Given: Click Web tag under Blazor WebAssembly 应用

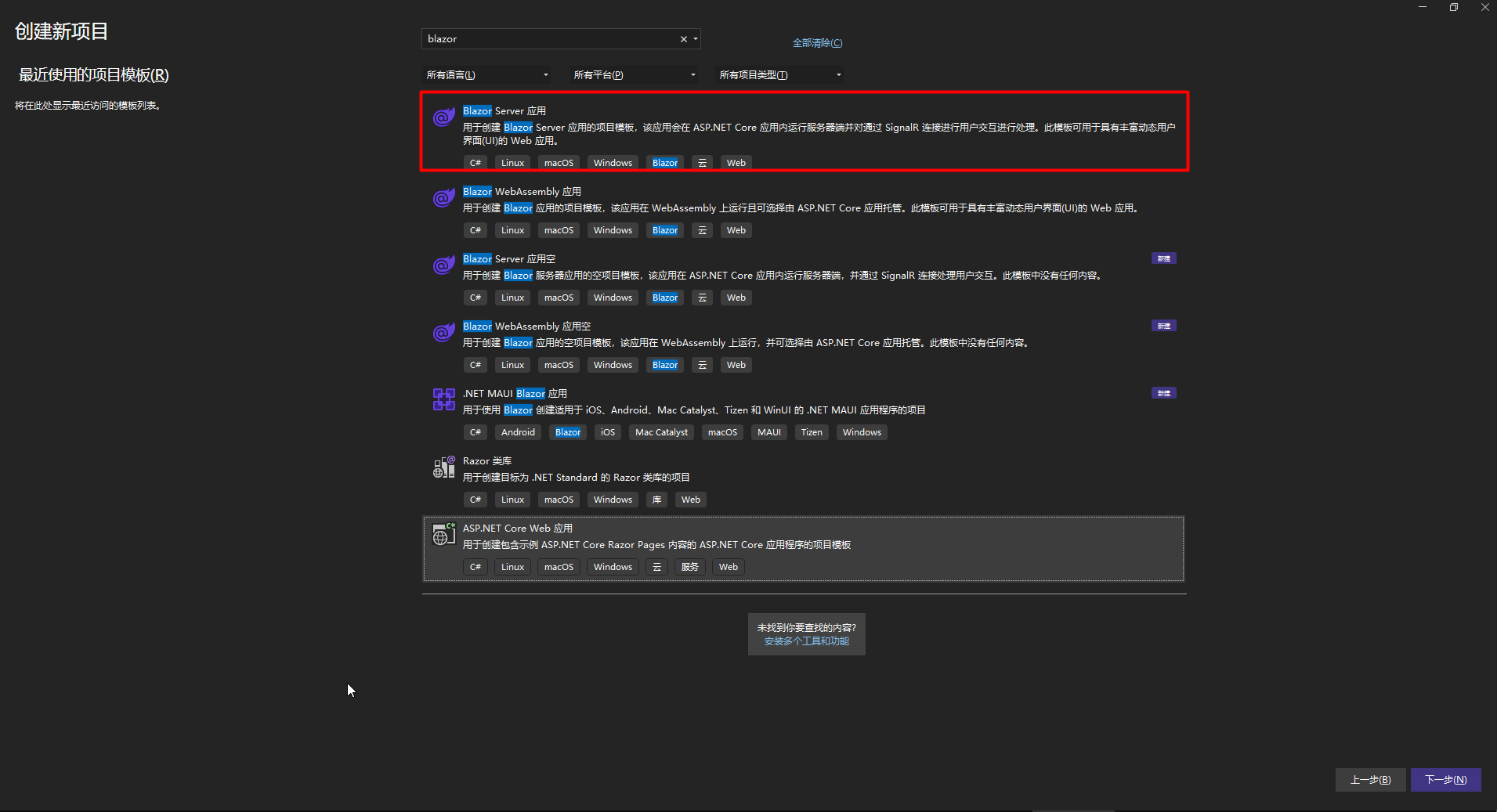Looking at the screenshot, I should 736,230.
